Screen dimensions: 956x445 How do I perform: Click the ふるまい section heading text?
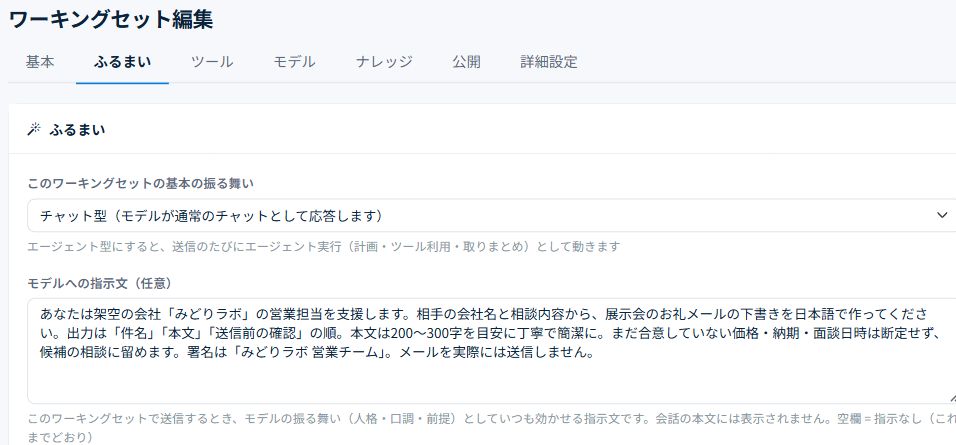[x=77, y=130]
